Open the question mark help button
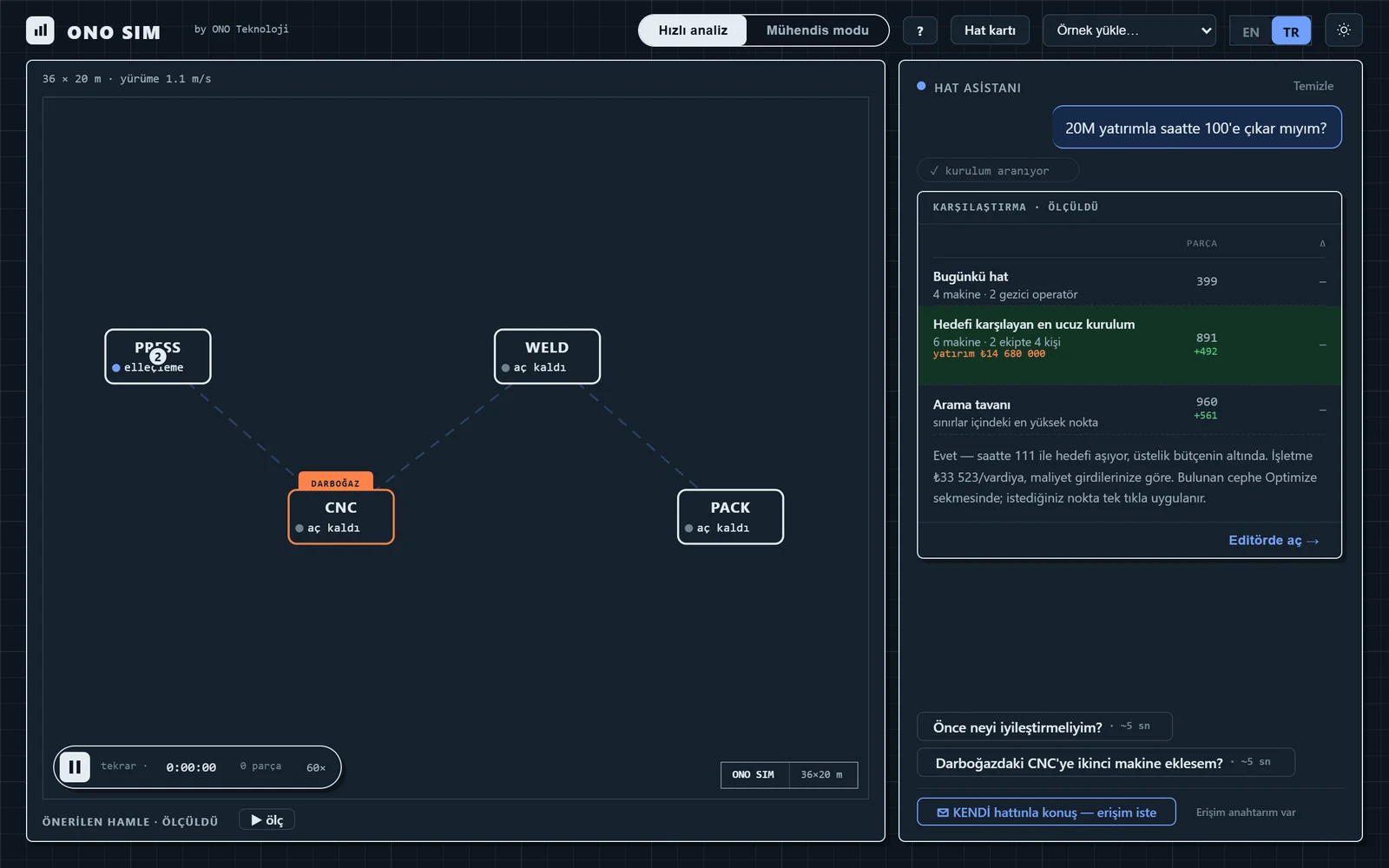1389x868 pixels. point(920,30)
